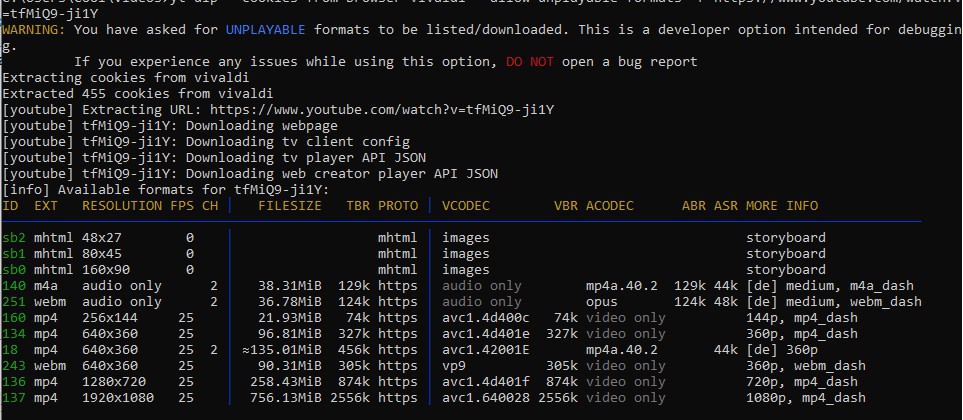Click format ID 243 for the vp9 video
Screen dimensions: 963x420
pyautogui.click(x=14, y=366)
